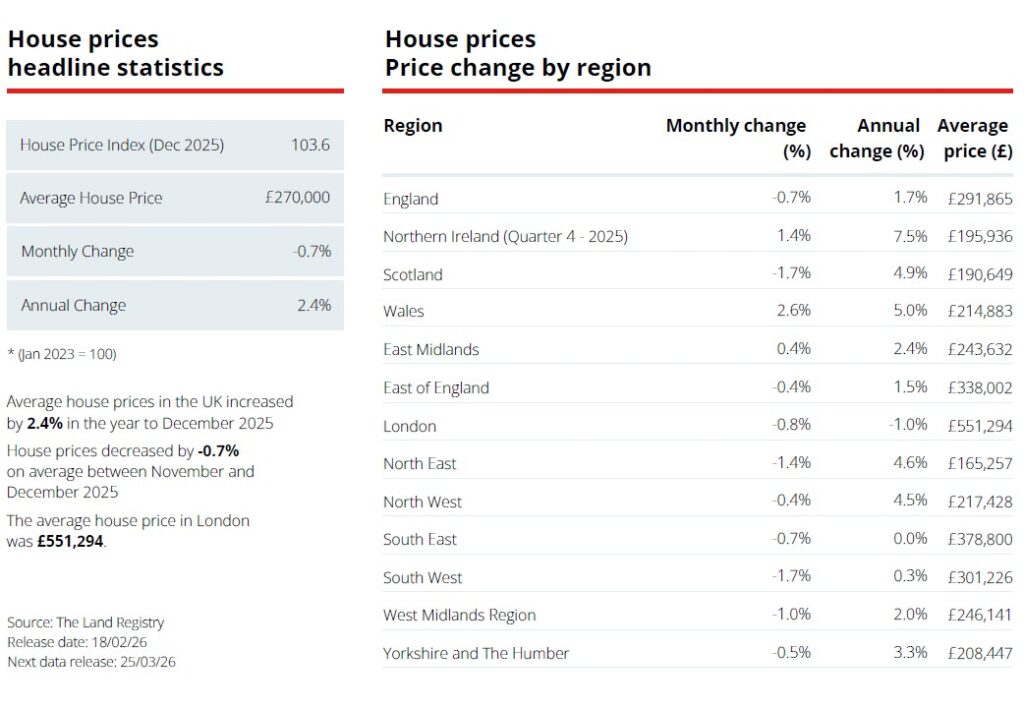Viewport: 1024px width, 709px height.
Task: Select the East Midlands row label
Action: [431, 349]
